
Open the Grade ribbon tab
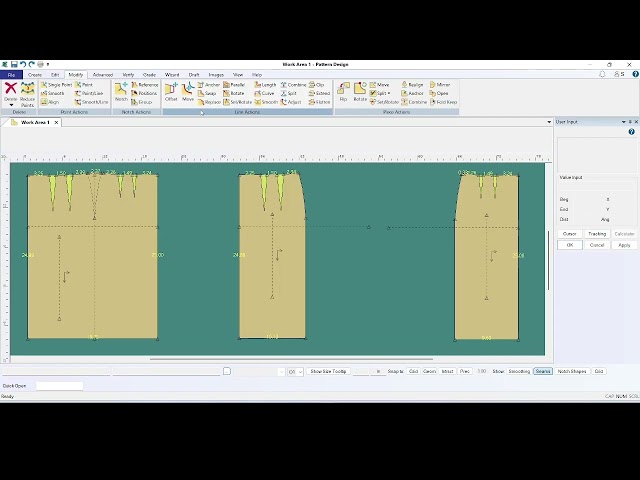(x=149, y=75)
